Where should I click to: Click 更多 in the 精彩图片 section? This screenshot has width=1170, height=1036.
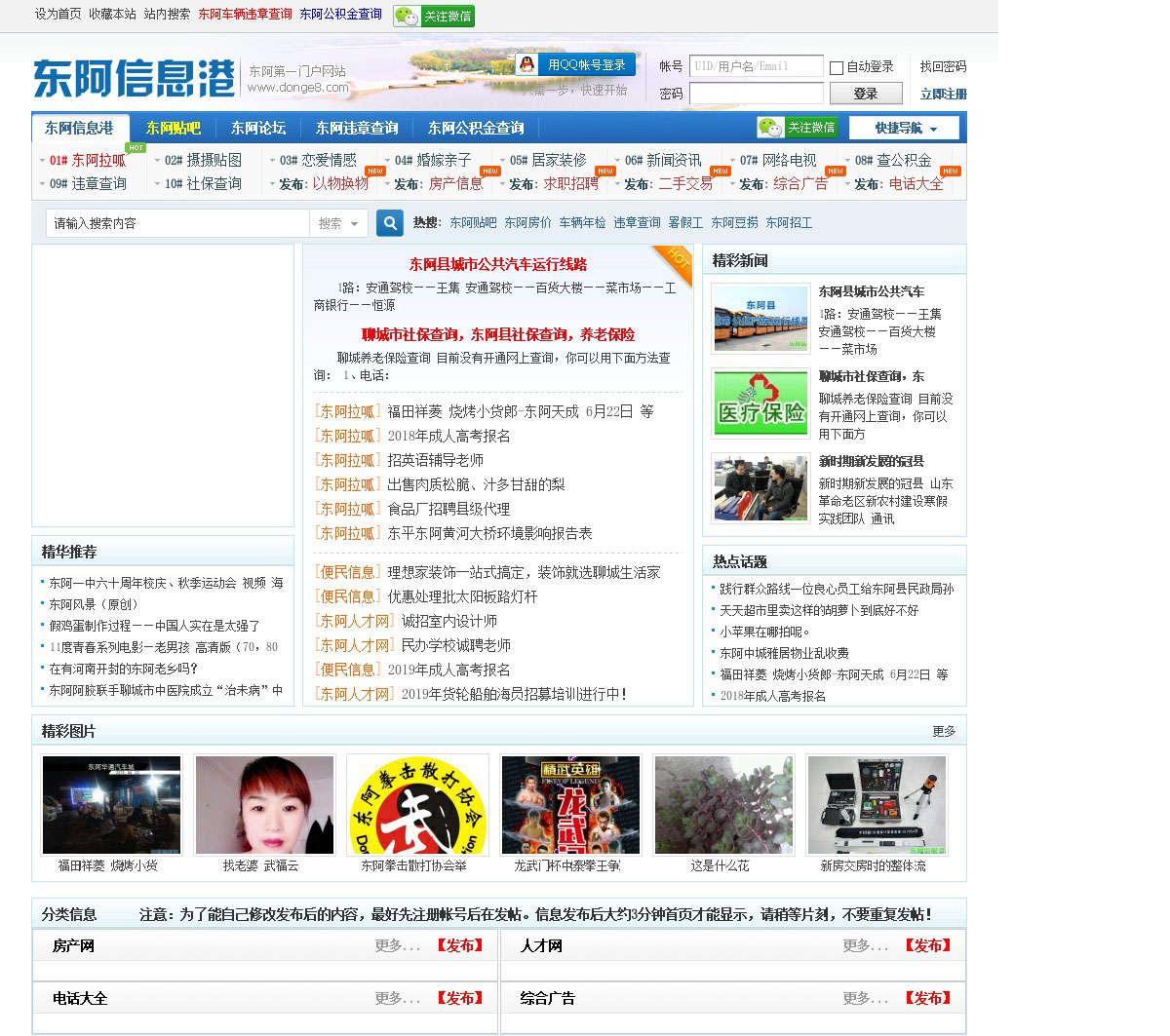click(943, 731)
